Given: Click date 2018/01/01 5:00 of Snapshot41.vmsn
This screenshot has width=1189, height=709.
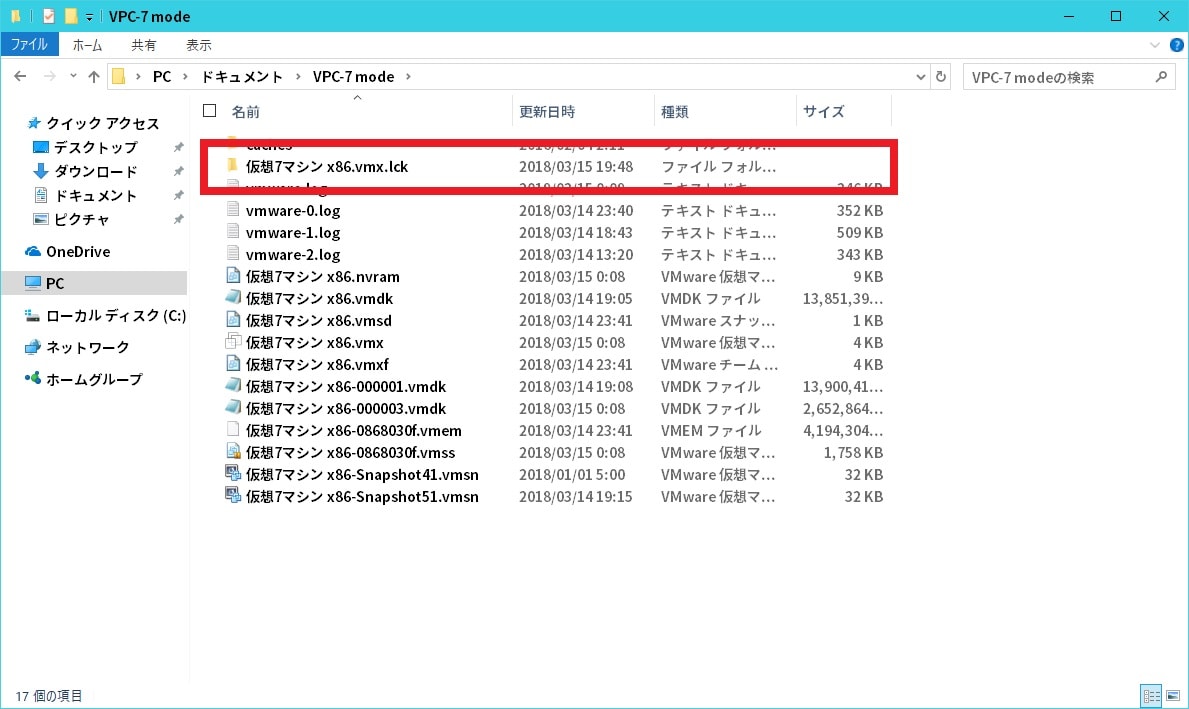Looking at the screenshot, I should click(x=573, y=475).
